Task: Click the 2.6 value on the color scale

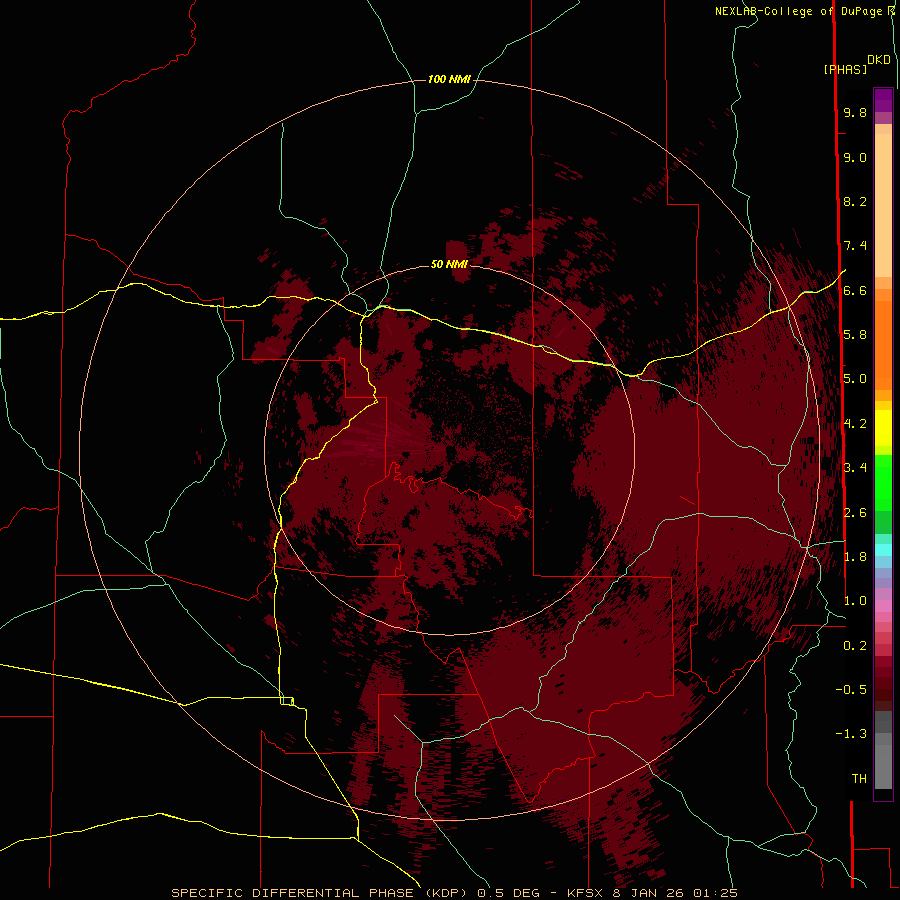Action: pyautogui.click(x=855, y=512)
